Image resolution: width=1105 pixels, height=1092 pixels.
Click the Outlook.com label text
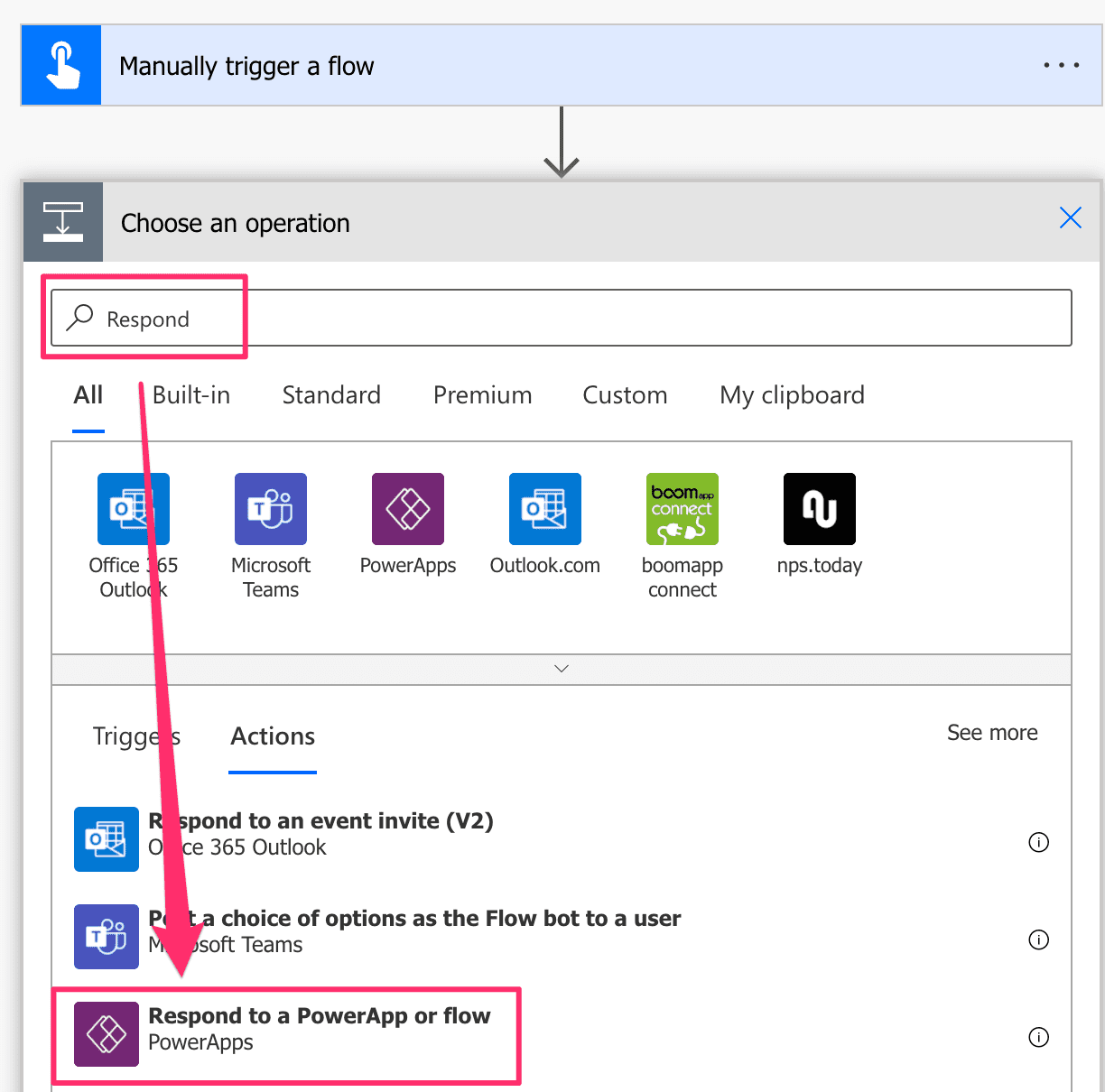pos(545,566)
